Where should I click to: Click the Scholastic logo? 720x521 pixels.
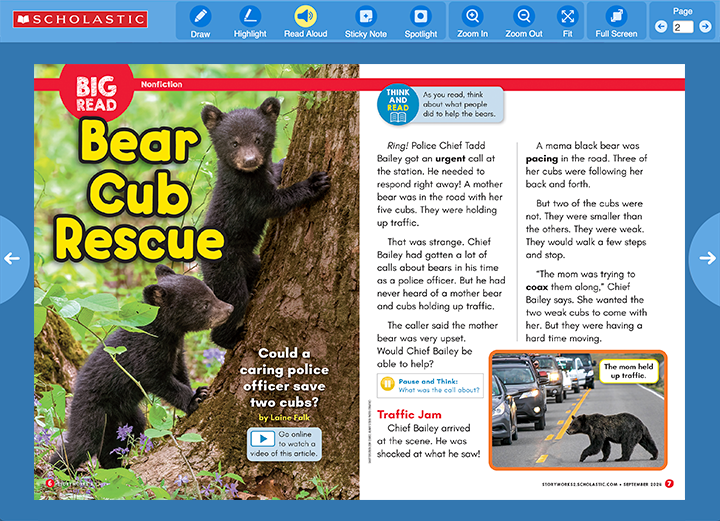click(76, 19)
